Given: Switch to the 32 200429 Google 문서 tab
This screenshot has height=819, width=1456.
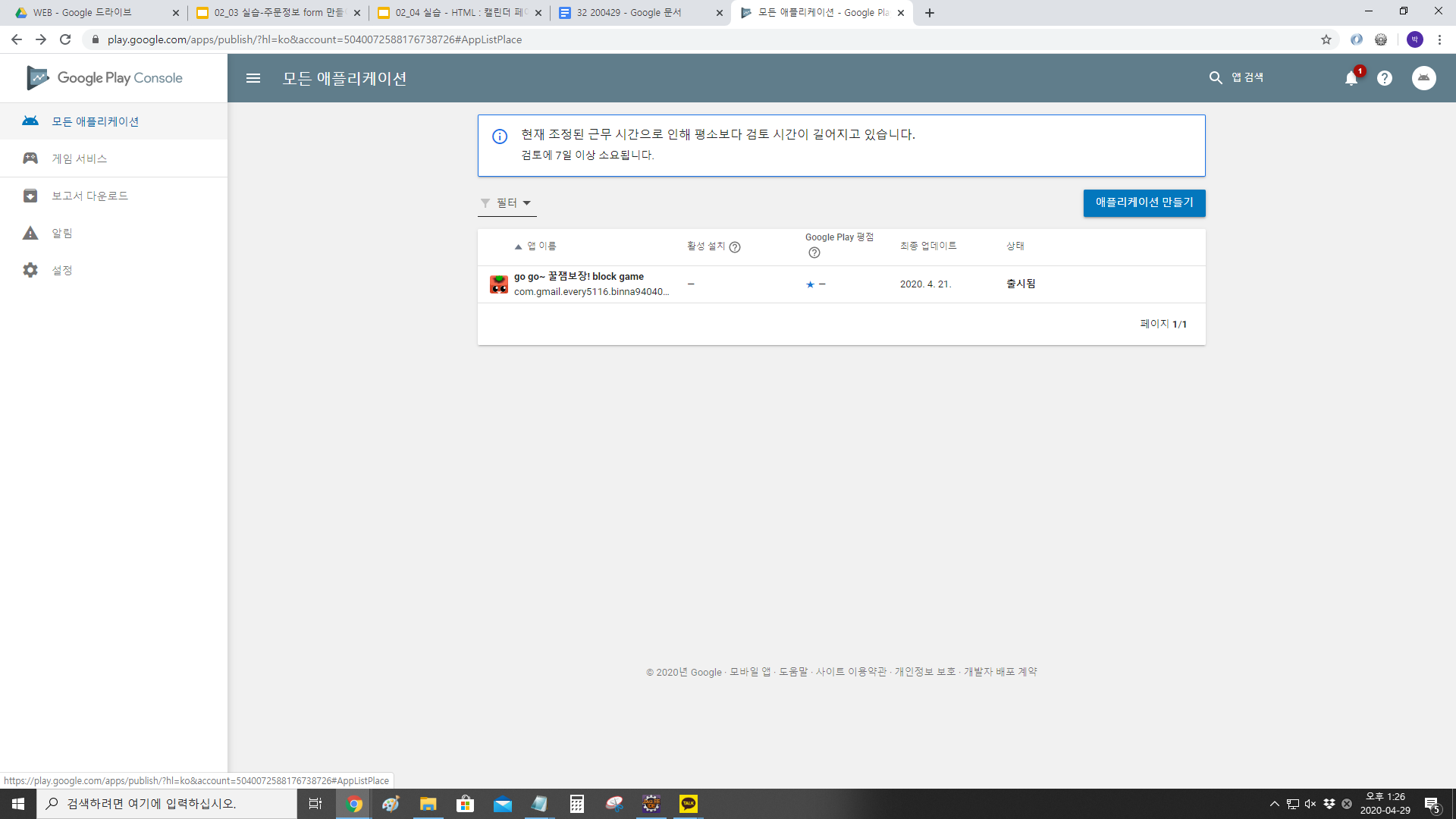Looking at the screenshot, I should tap(640, 13).
